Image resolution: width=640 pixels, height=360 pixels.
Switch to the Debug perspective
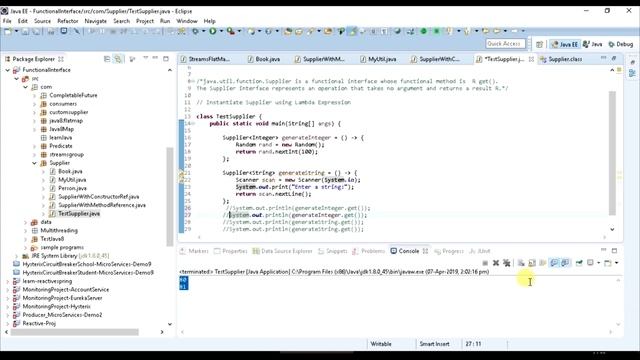tap(621, 44)
